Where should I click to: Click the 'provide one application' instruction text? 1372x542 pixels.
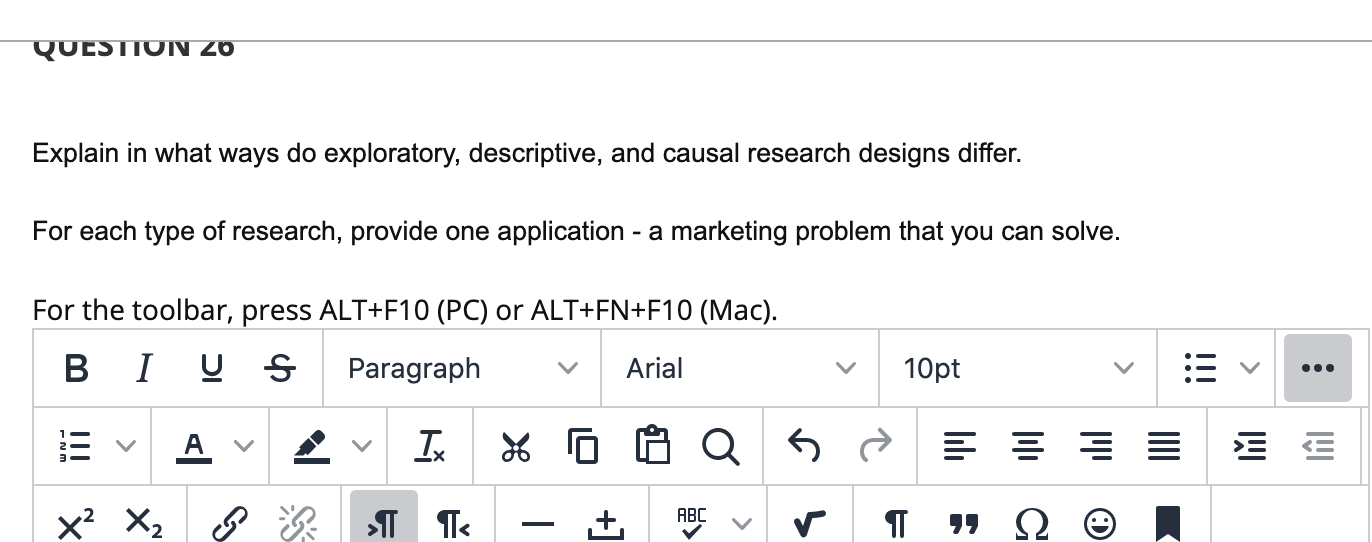click(x=576, y=232)
